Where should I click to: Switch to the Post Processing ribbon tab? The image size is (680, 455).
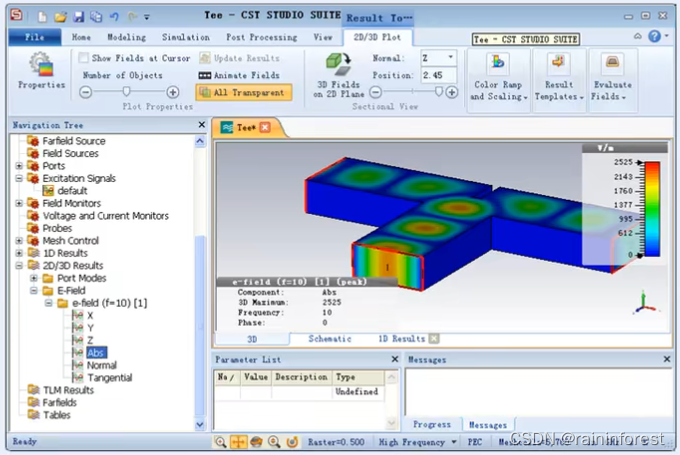point(262,37)
